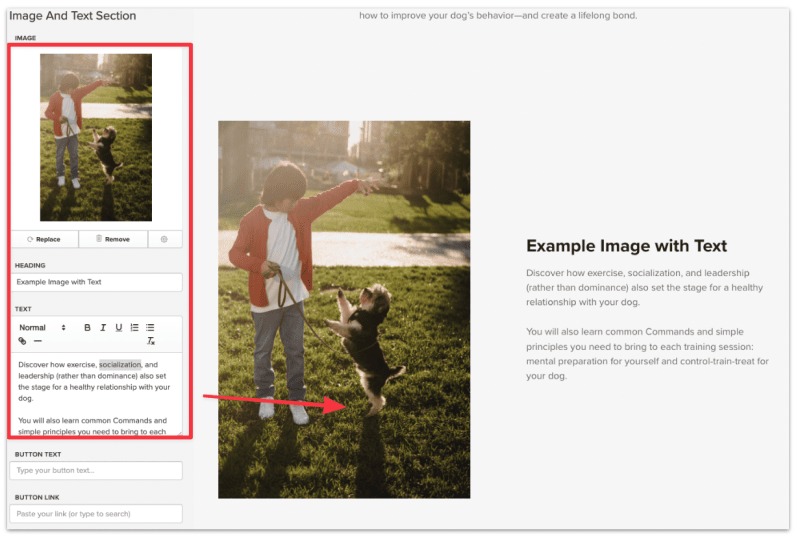Click the Replace image button
Image resolution: width=800 pixels, height=538 pixels.
(x=45, y=239)
